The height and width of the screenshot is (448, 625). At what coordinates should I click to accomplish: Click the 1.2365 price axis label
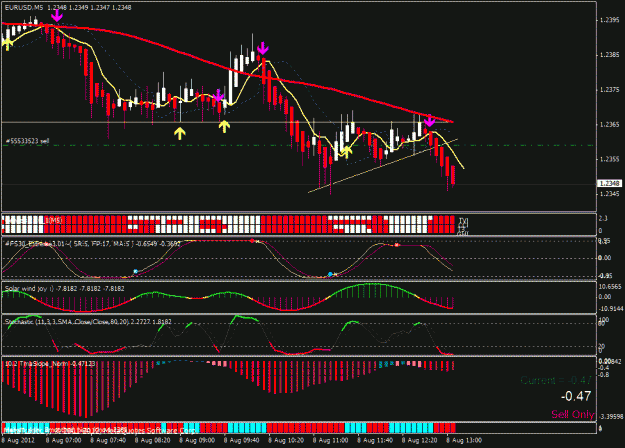pos(610,125)
